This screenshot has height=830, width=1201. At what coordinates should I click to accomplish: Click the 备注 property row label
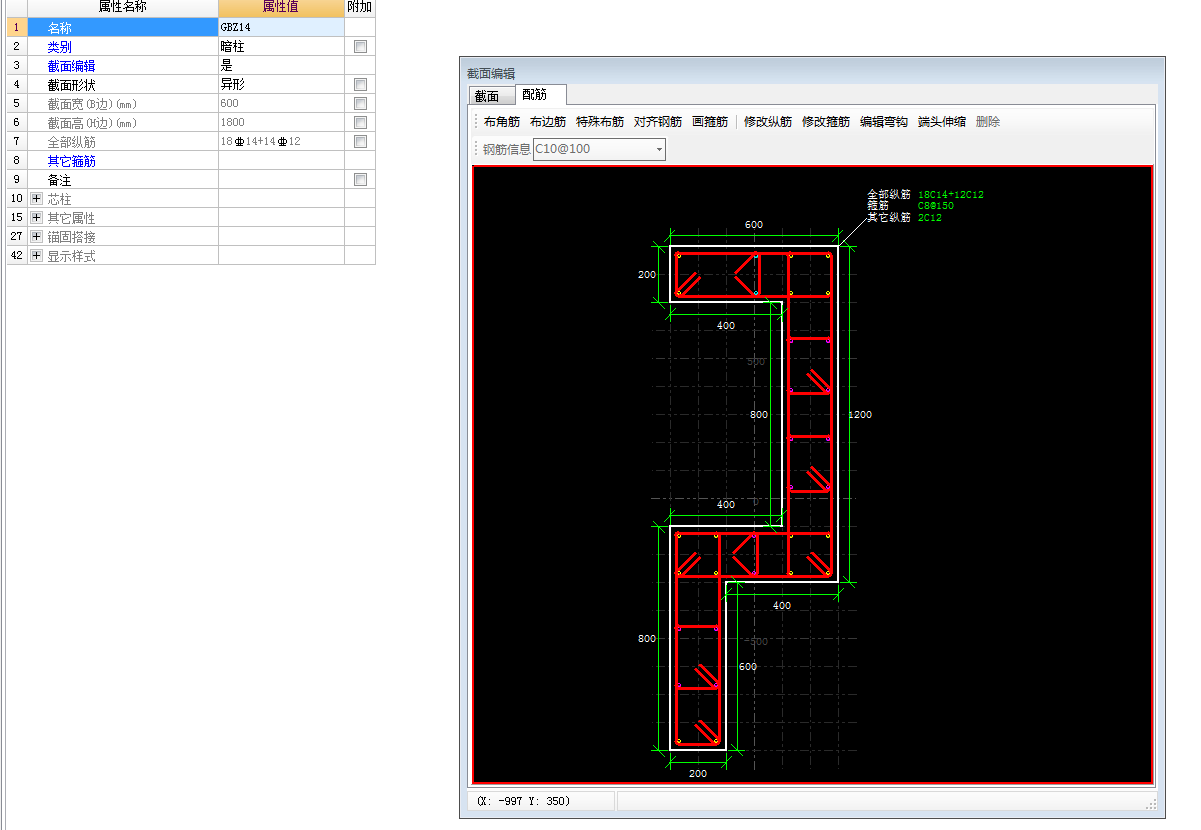pyautogui.click(x=59, y=180)
